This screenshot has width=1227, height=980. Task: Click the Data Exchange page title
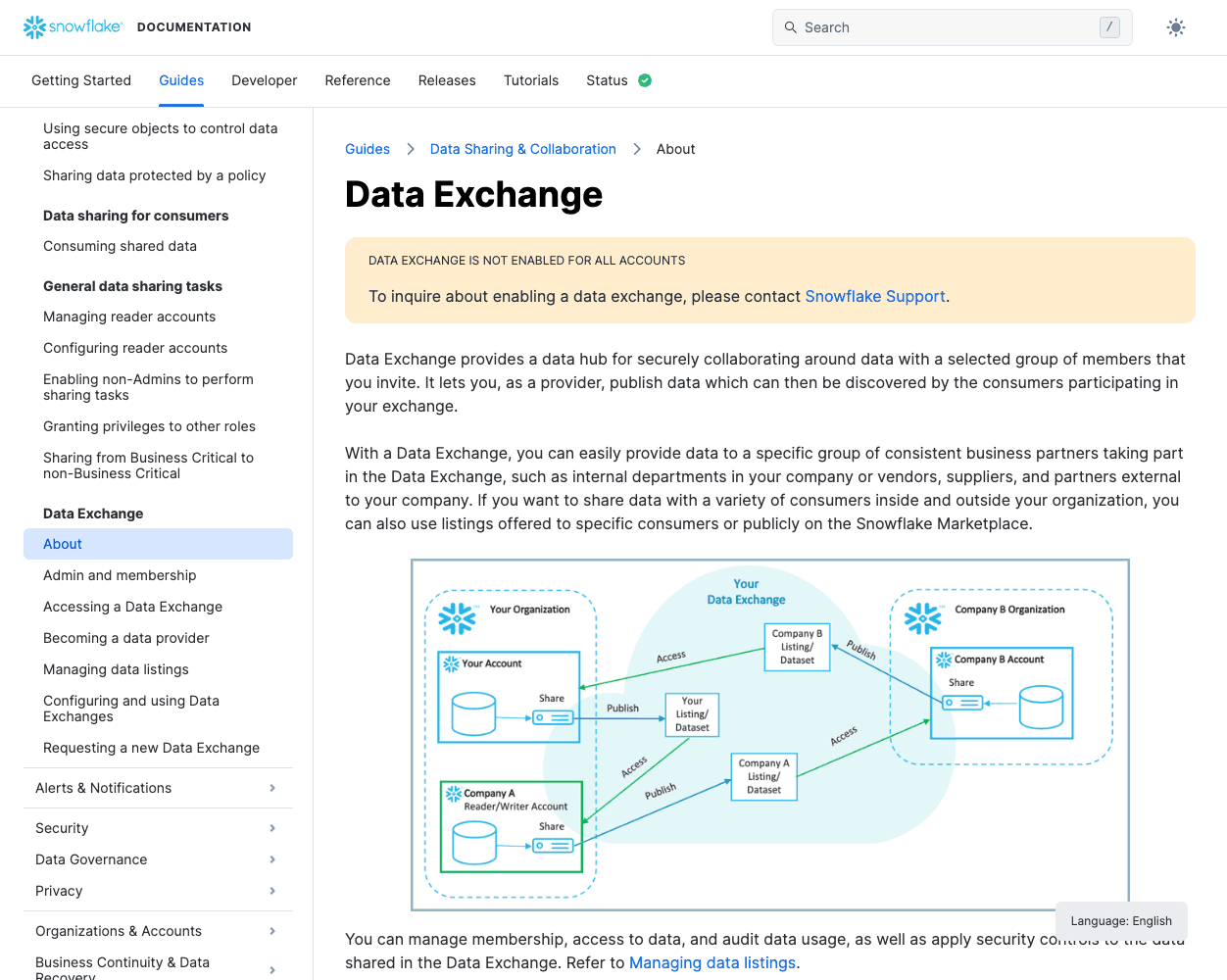[473, 194]
